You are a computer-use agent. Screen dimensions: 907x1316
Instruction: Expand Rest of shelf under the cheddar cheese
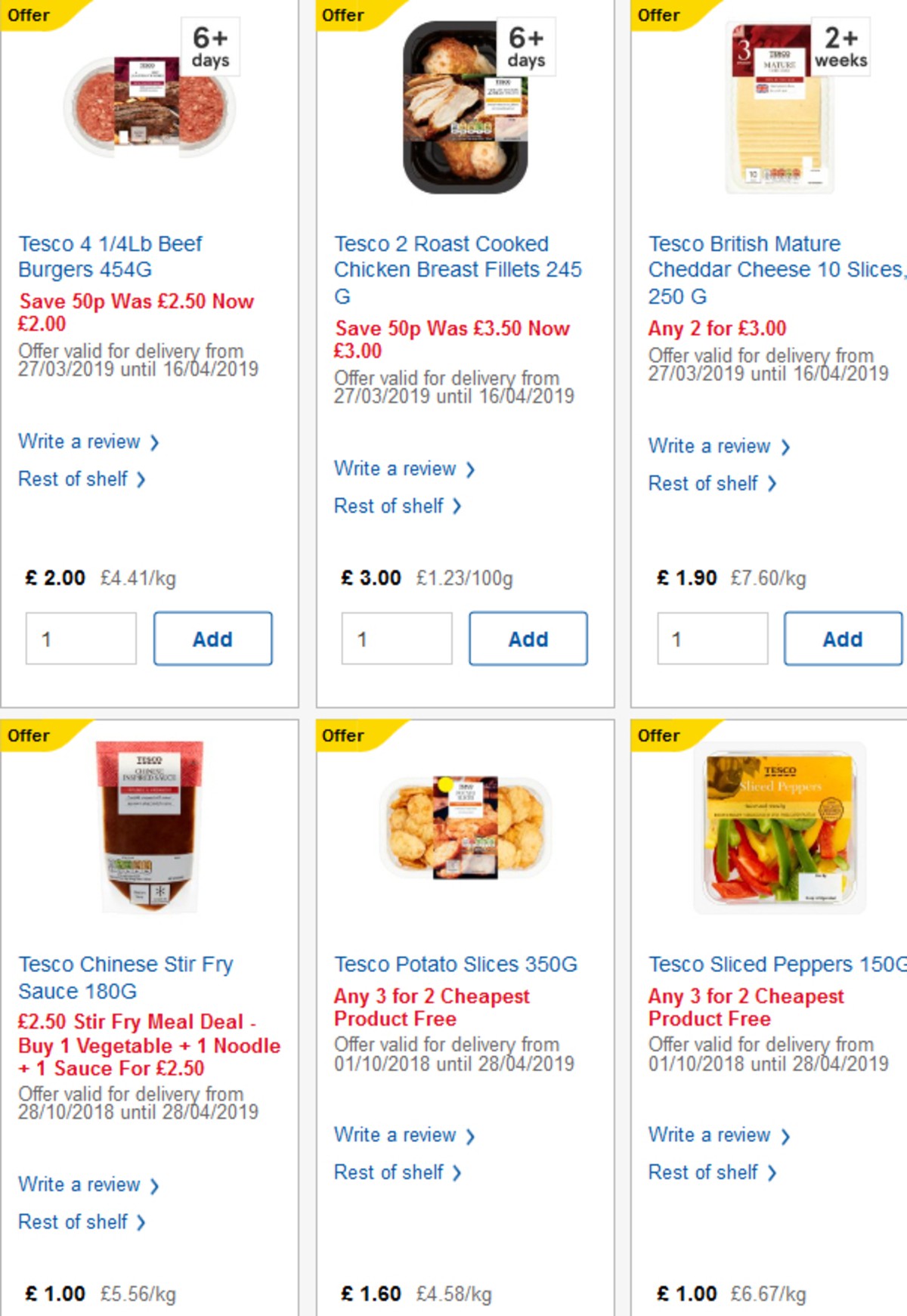pyautogui.click(x=702, y=483)
